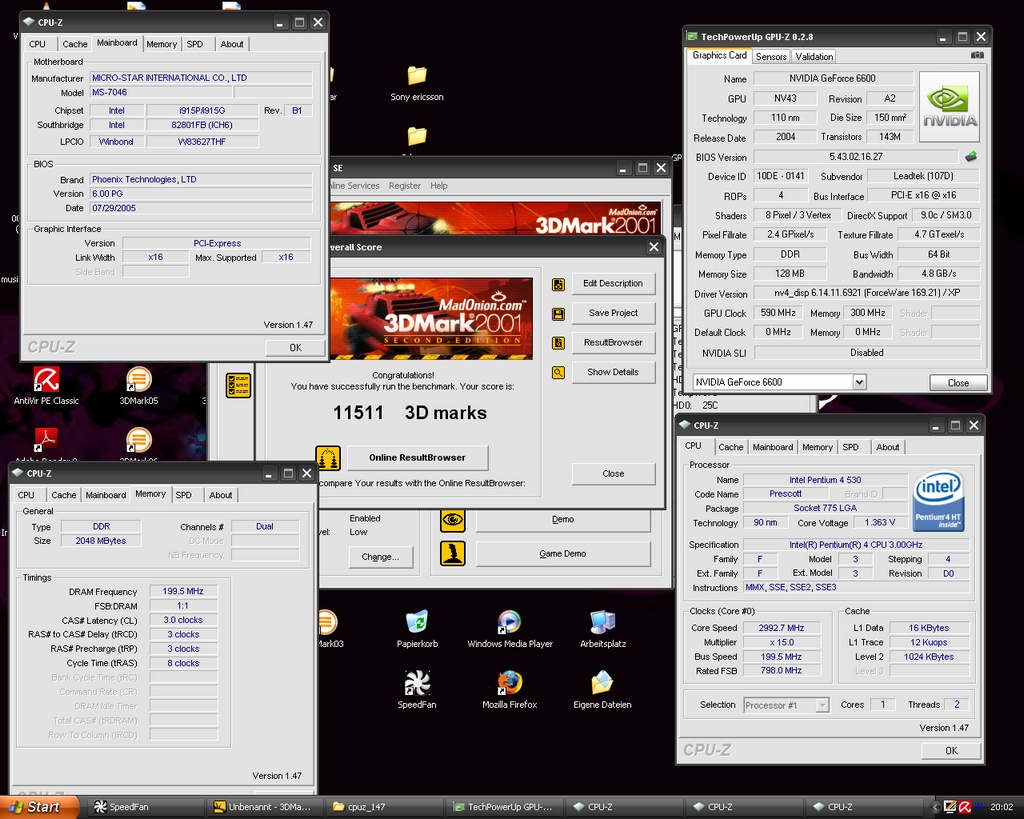Open the Cache tab in Memory CPU-Z window
Screen dimensions: 1024x819
64,495
